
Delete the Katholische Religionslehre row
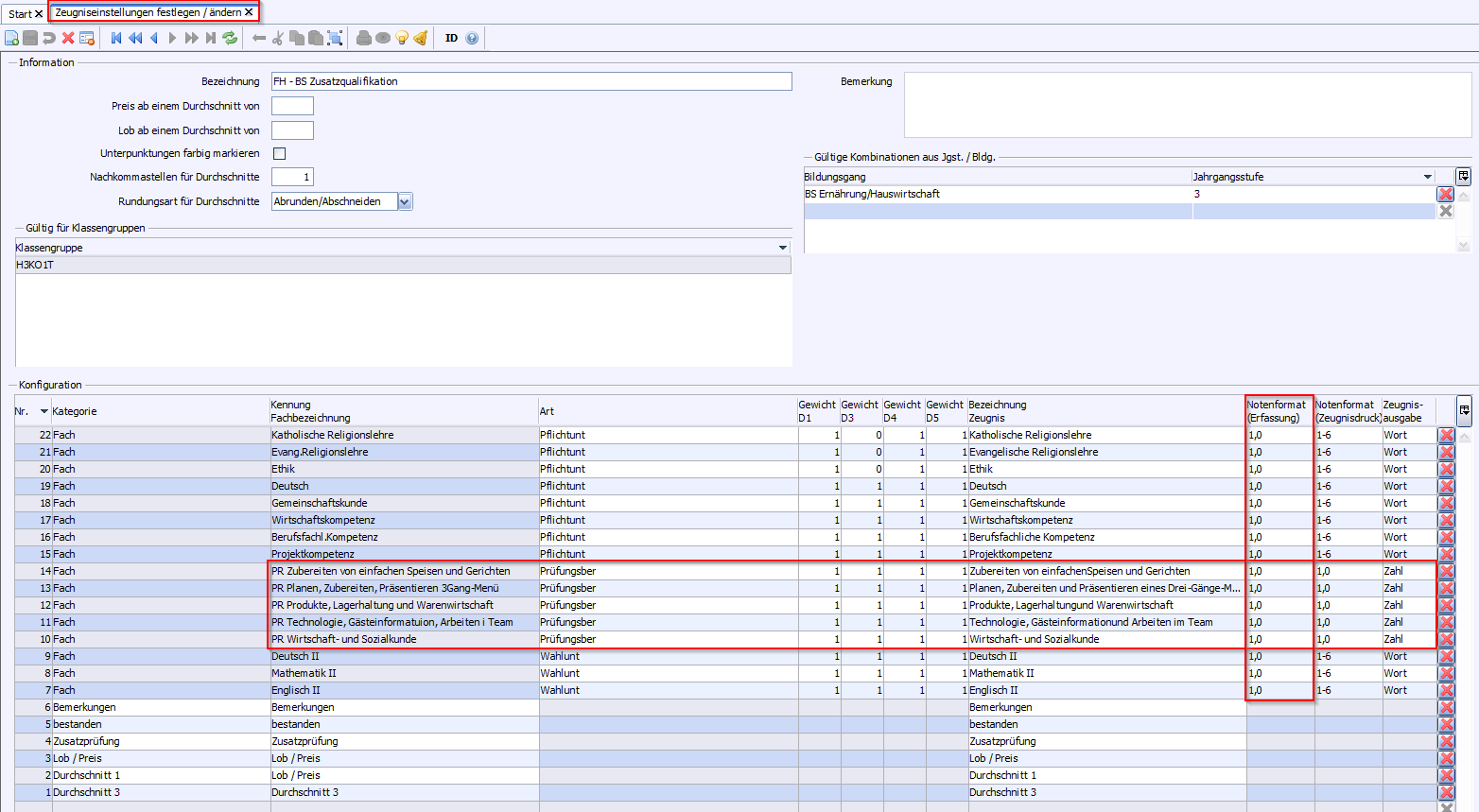pyautogui.click(x=1446, y=436)
